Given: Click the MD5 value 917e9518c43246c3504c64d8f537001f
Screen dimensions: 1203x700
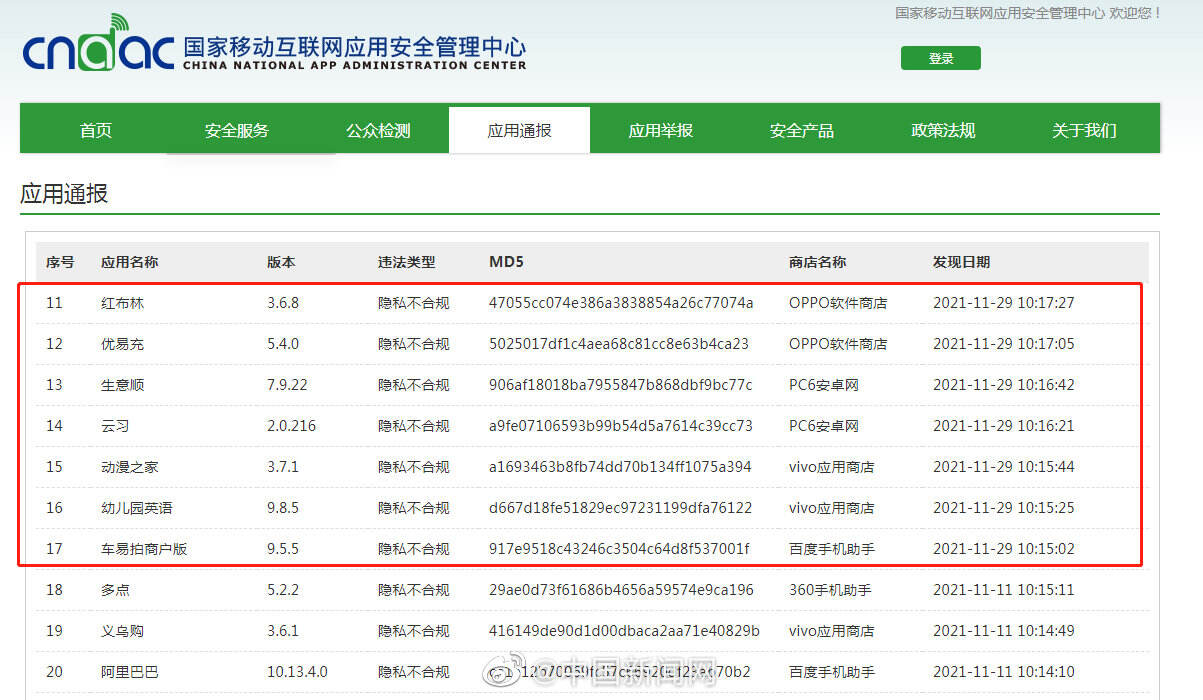Looking at the screenshot, I should (x=619, y=549).
